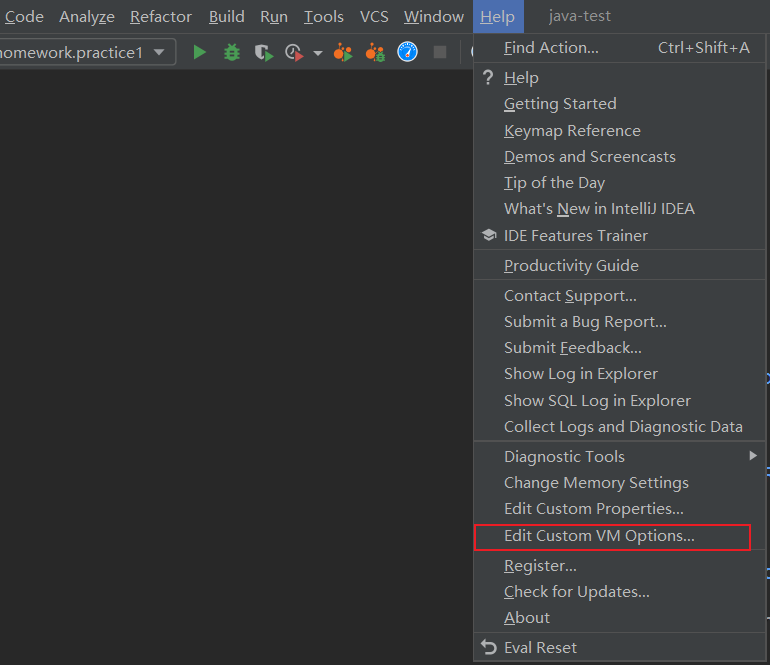770x665 pixels.
Task: Show Tip of the Day
Action: tap(619, 183)
